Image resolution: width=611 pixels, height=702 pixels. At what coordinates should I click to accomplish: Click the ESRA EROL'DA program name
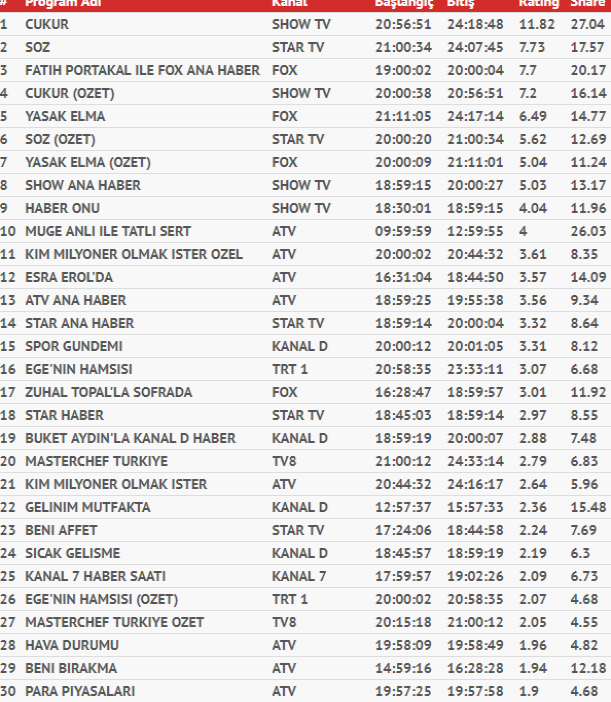(x=70, y=277)
